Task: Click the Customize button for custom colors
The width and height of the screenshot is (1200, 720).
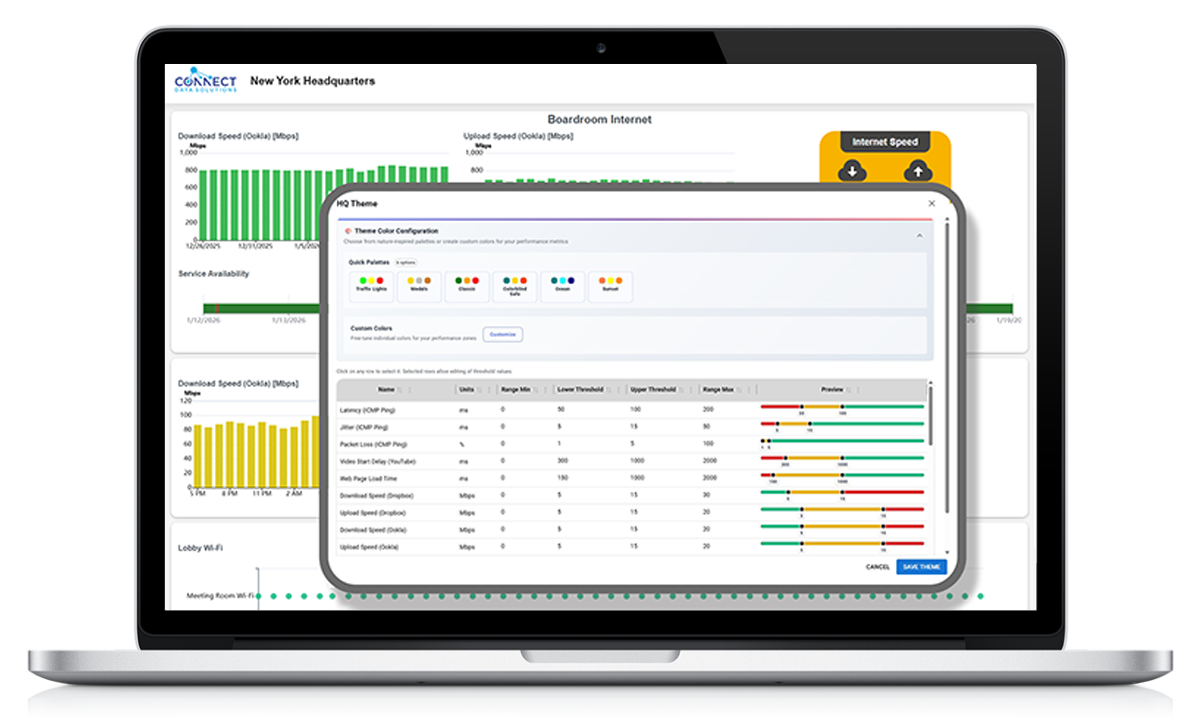Action: (x=502, y=334)
